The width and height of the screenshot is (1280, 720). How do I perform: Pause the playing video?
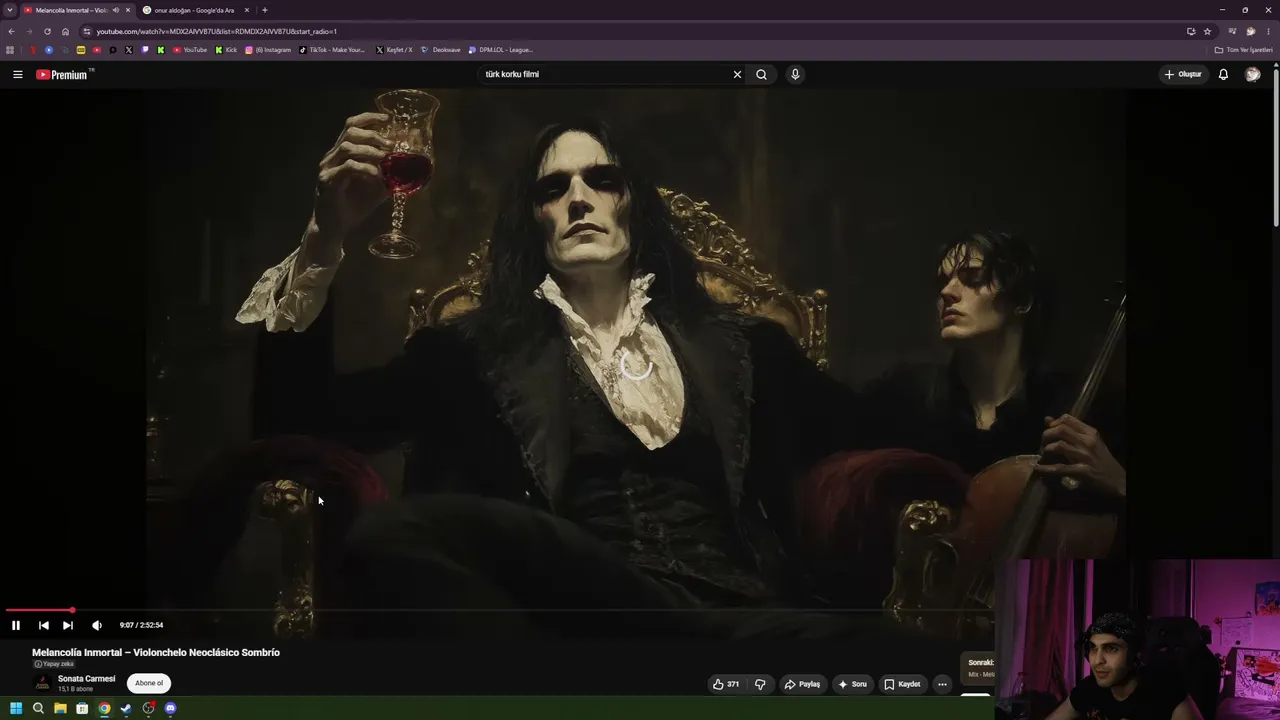click(x=16, y=625)
